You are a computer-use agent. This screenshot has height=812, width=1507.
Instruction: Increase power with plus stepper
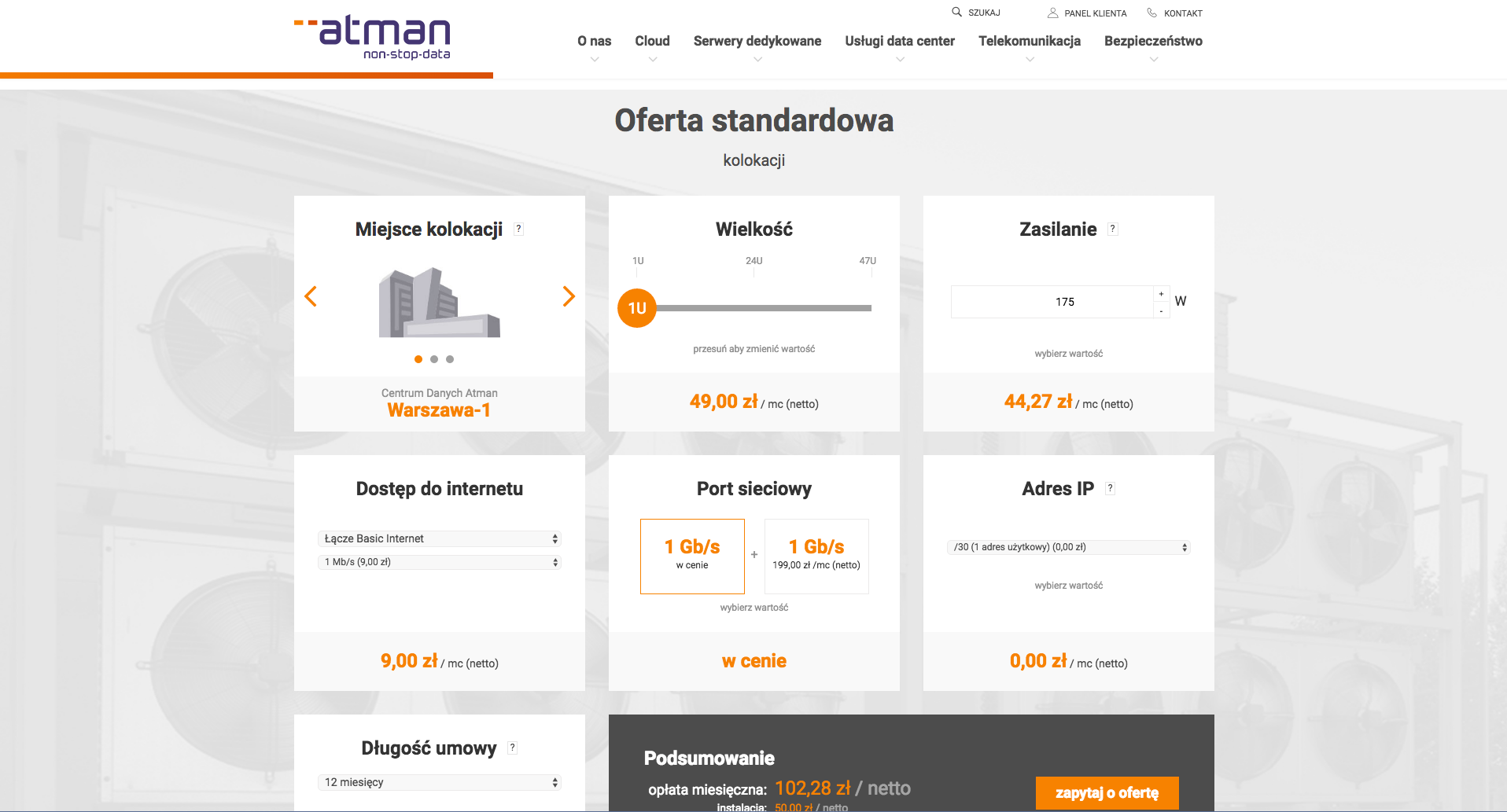click(x=1161, y=294)
